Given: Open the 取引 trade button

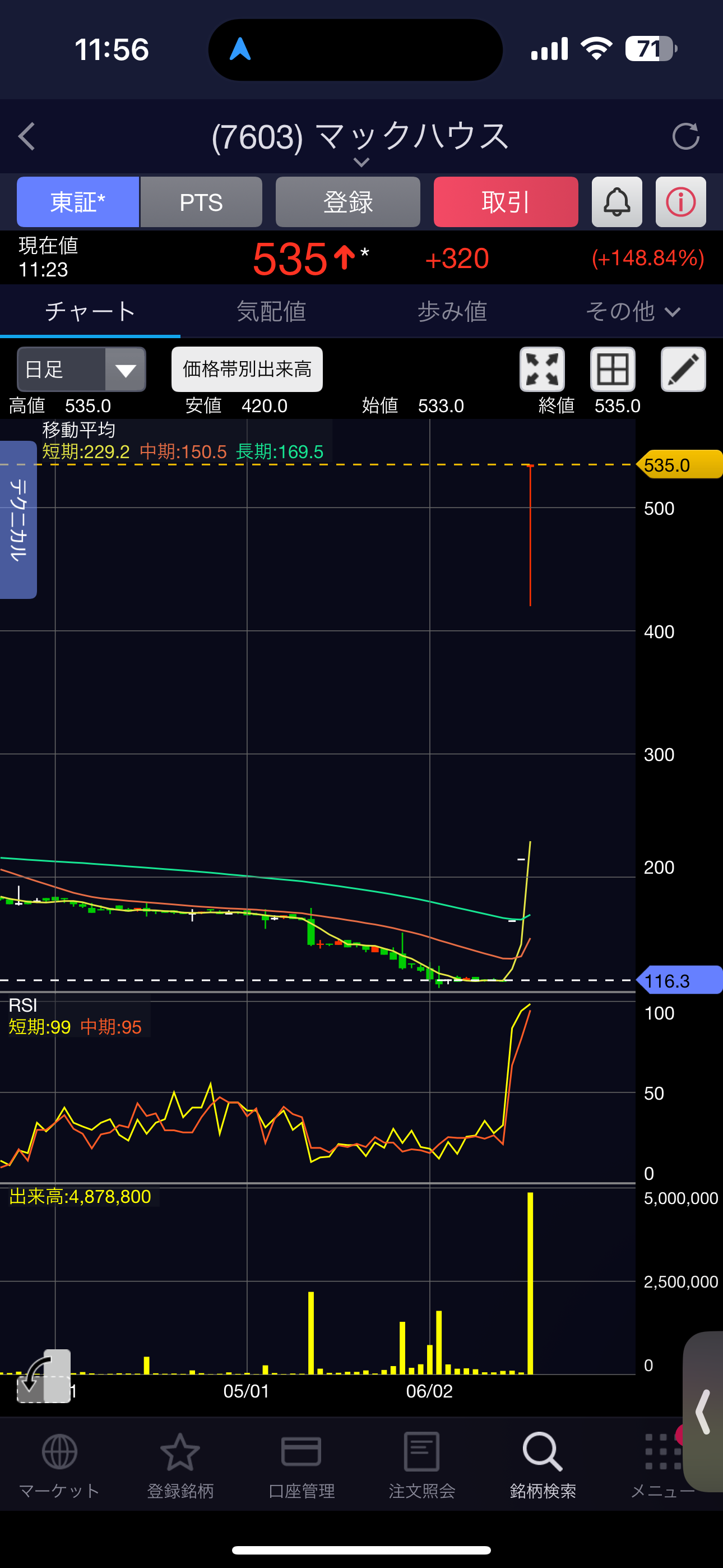Looking at the screenshot, I should (x=506, y=202).
